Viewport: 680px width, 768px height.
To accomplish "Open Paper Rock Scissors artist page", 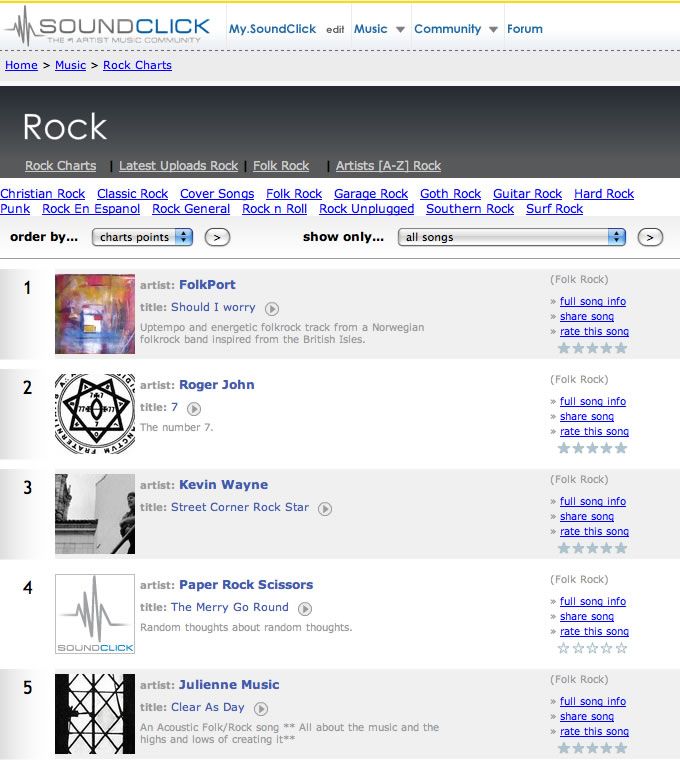I will tap(246, 584).
